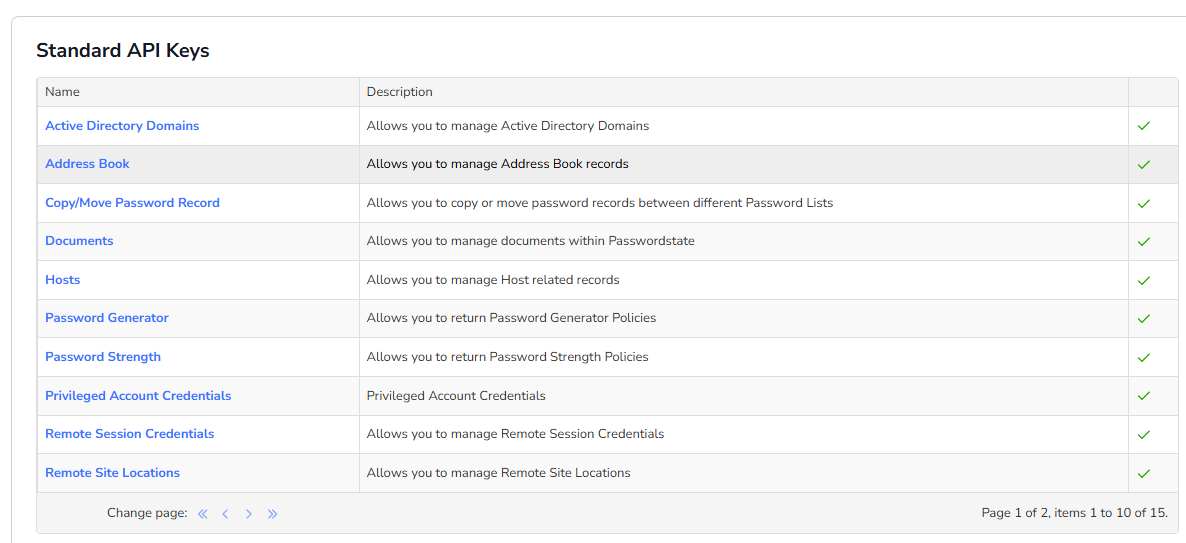Click the green checkmark in Privileged Account Credentials row

[x=1144, y=396]
